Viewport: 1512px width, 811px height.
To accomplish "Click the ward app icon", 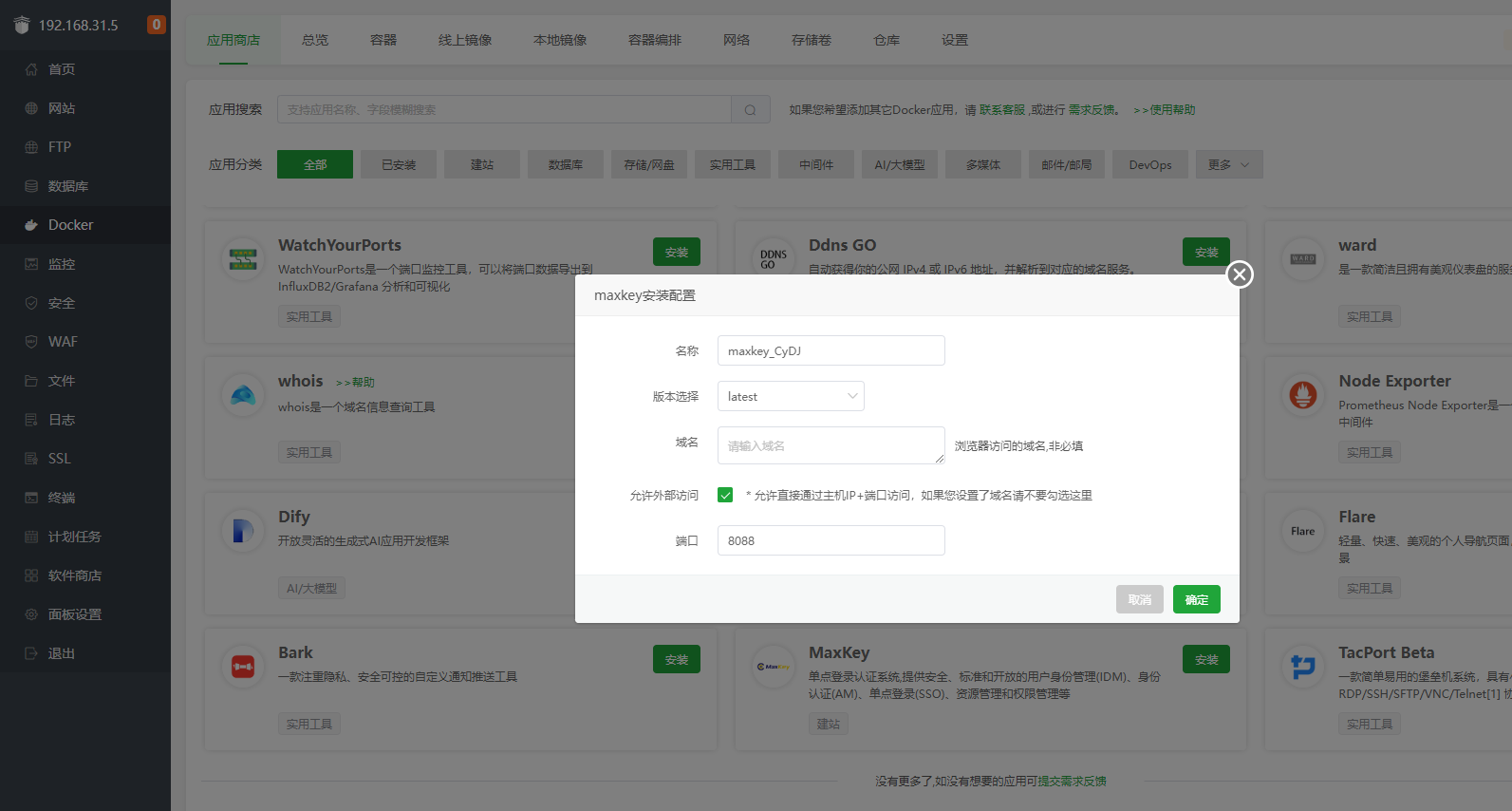I will (x=1303, y=258).
